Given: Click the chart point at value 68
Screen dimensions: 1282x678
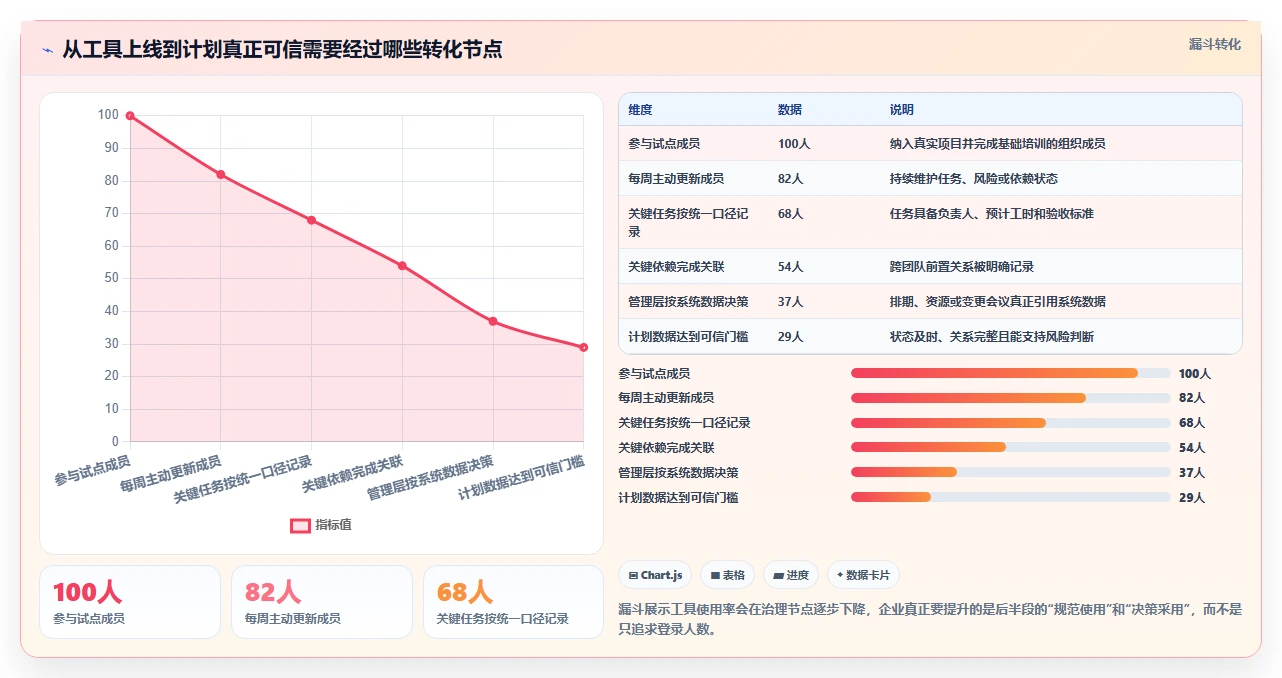Looking at the screenshot, I should pos(311,220).
